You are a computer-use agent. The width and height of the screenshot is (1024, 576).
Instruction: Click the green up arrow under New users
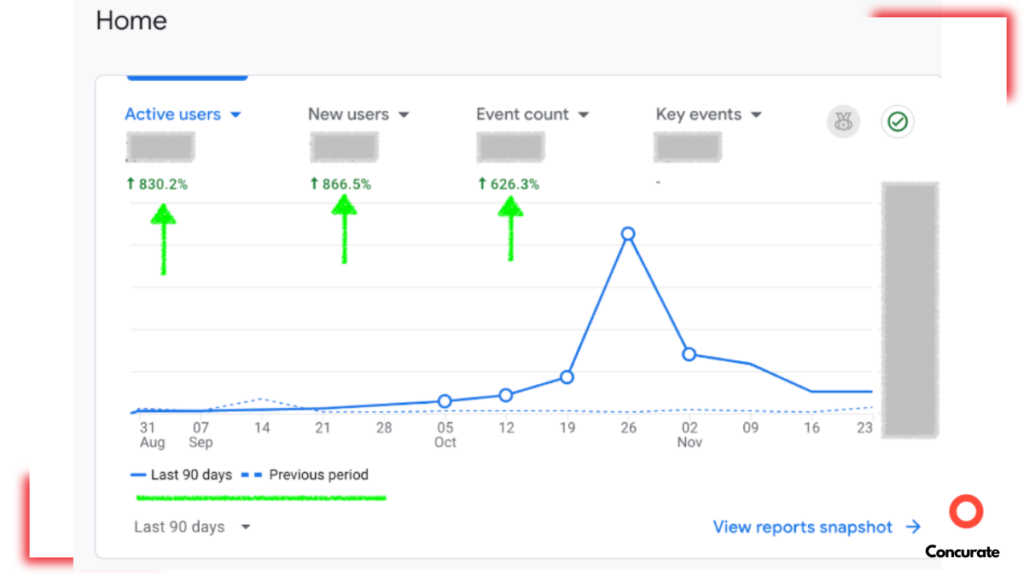pos(344,230)
